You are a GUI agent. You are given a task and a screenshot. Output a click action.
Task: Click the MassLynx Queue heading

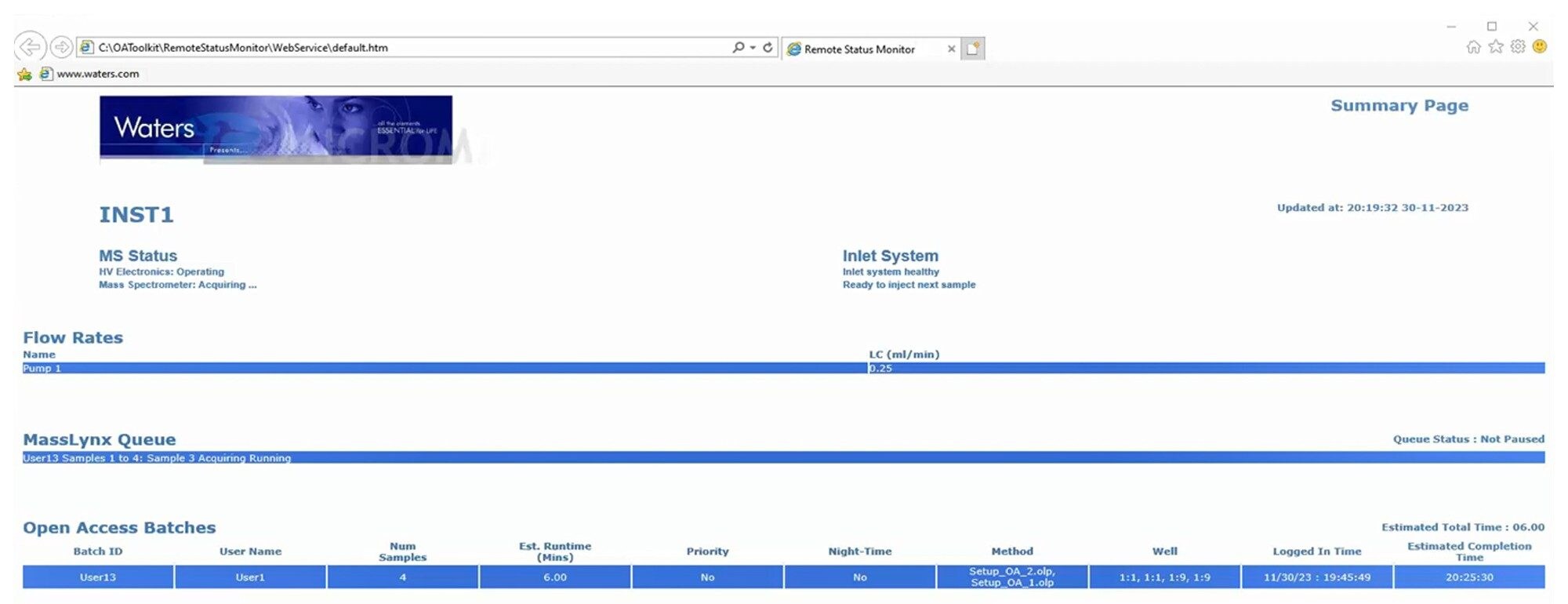100,440
